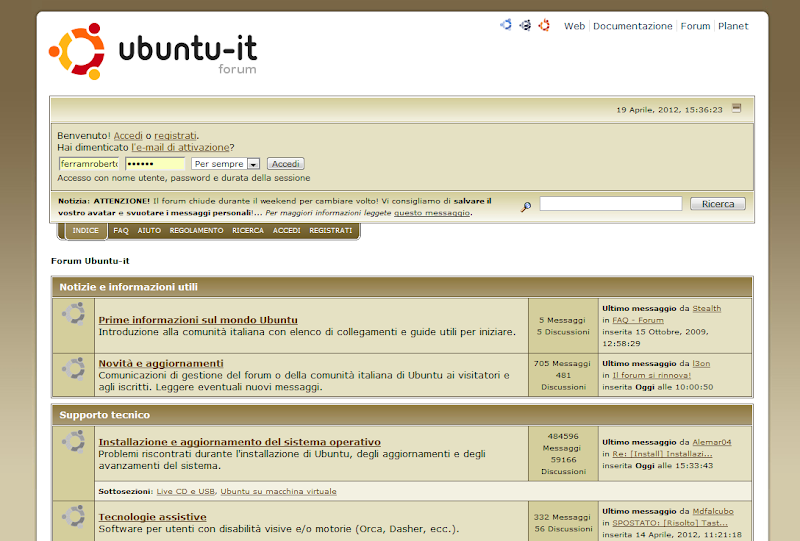Screen dimensions: 800x541
Task: Collapse the header panel using the shrink icon
Action: 737,108
